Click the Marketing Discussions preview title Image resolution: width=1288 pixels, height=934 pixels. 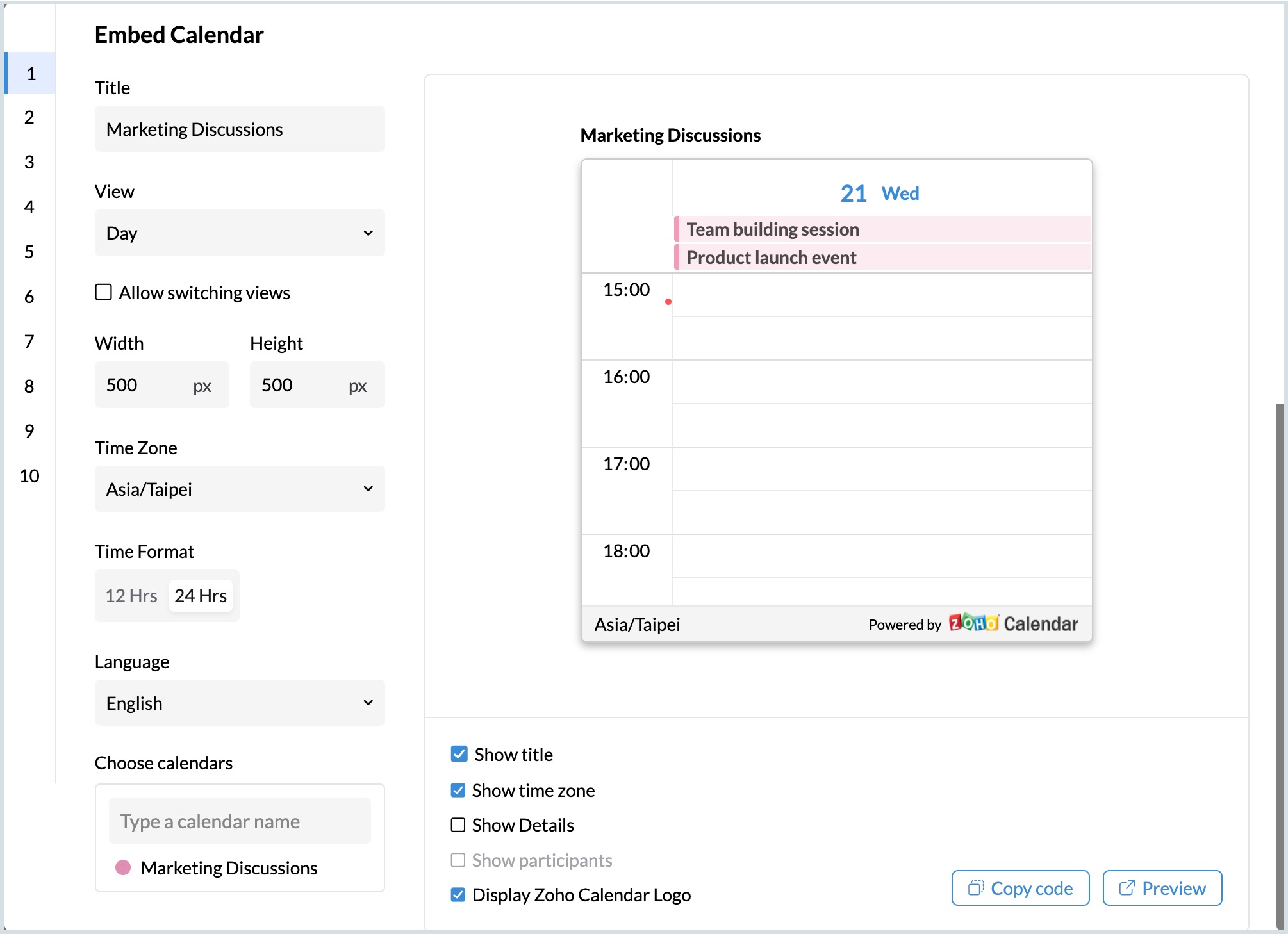point(670,135)
